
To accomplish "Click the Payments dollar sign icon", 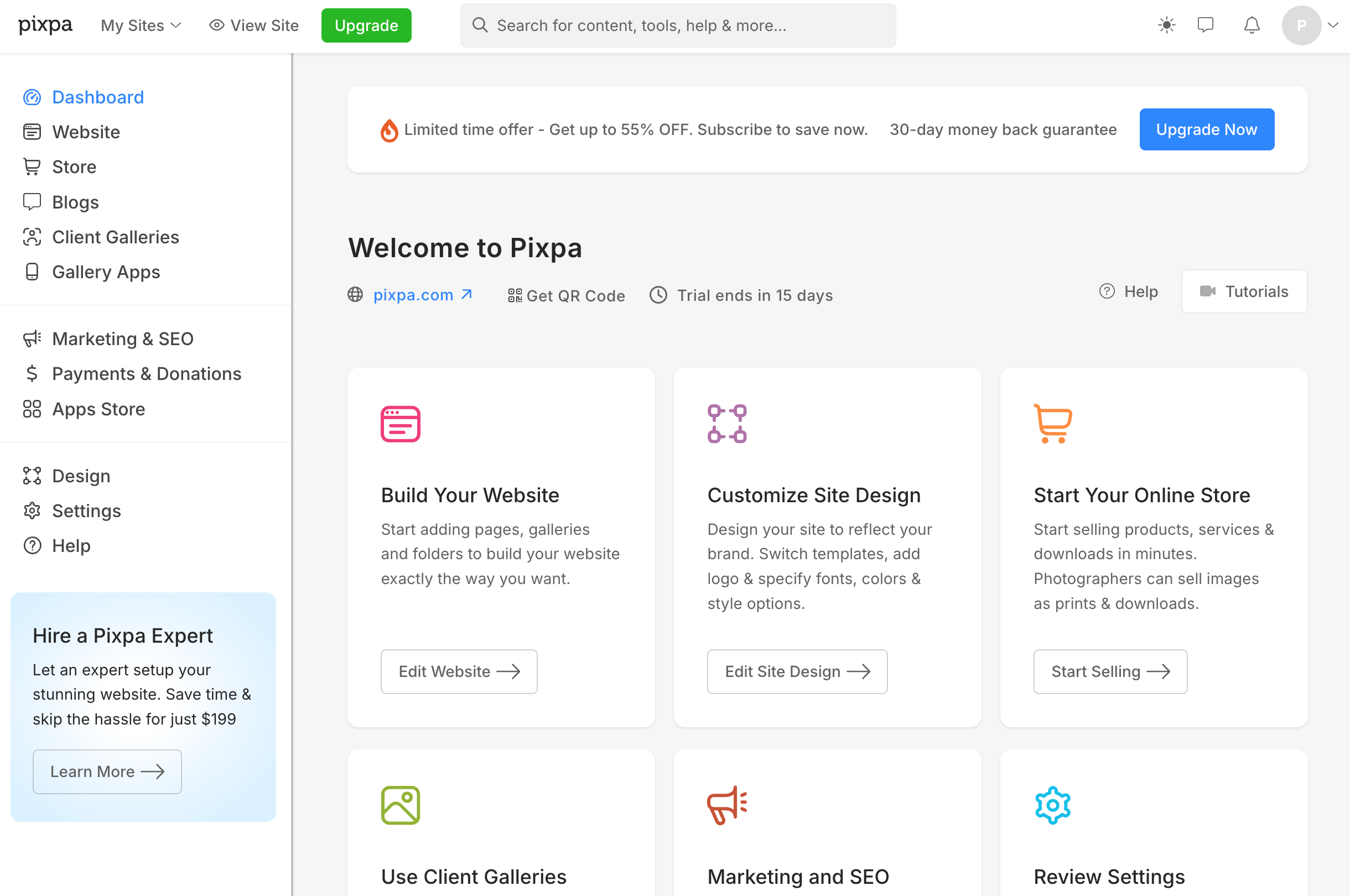I will tap(32, 373).
